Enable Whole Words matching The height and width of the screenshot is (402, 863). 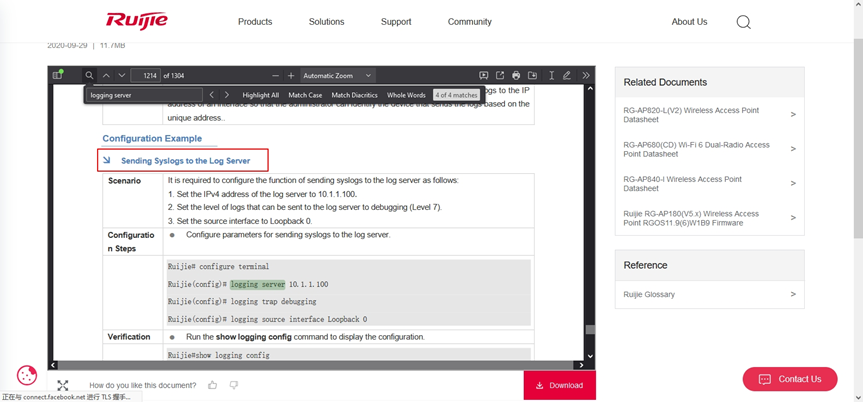point(406,95)
